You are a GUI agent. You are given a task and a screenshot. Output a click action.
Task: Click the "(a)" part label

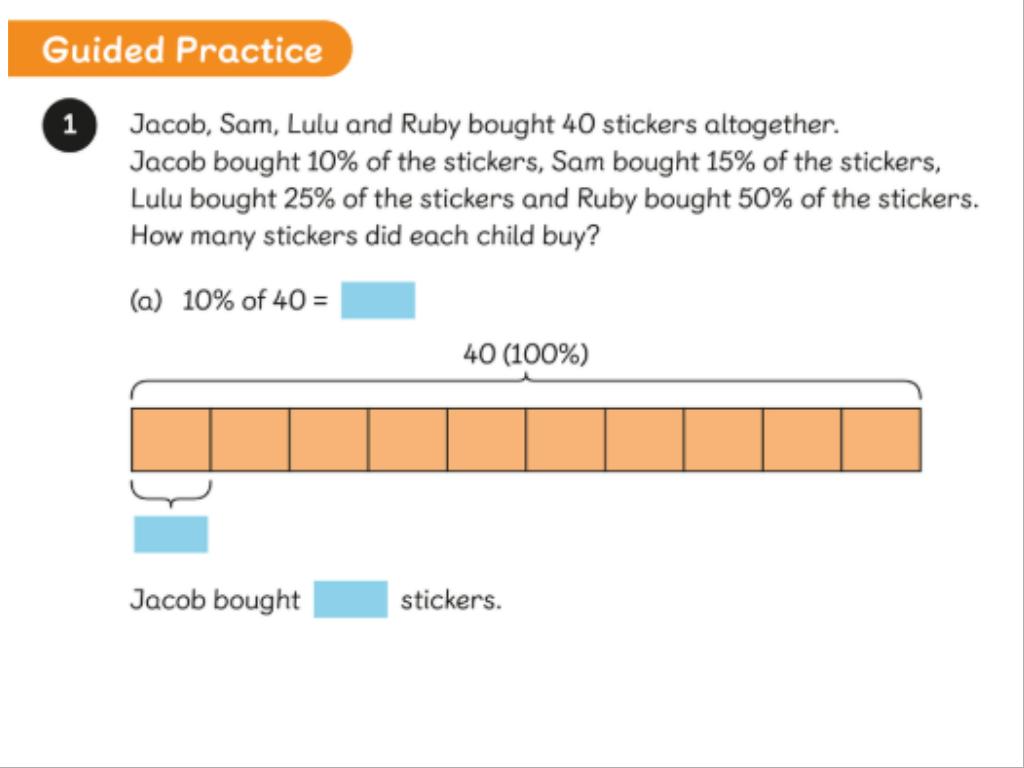pos(146,301)
